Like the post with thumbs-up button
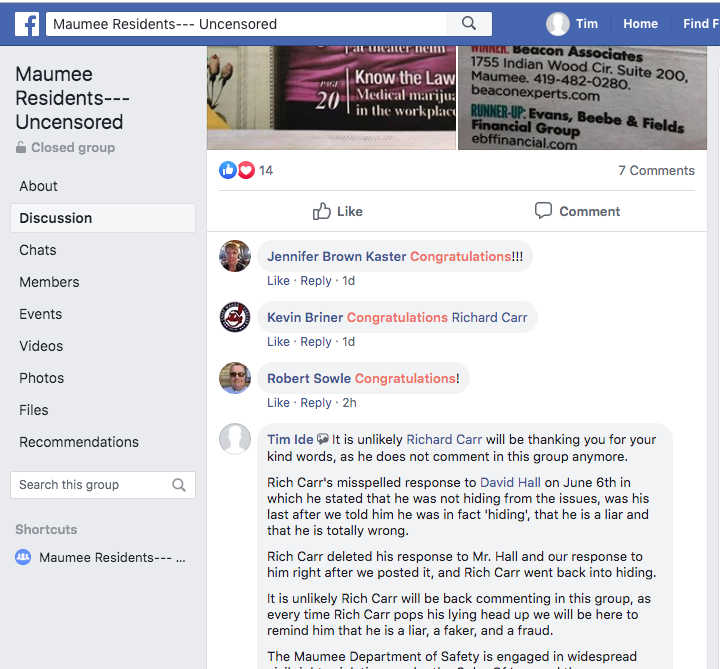 pos(338,211)
